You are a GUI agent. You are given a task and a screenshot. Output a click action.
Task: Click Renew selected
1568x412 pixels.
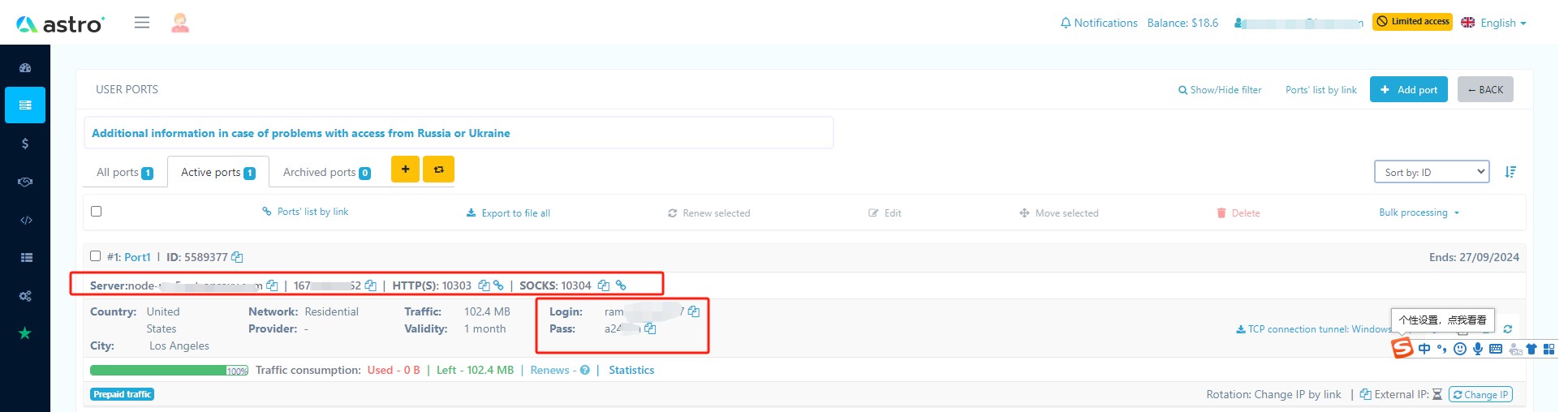click(x=709, y=213)
